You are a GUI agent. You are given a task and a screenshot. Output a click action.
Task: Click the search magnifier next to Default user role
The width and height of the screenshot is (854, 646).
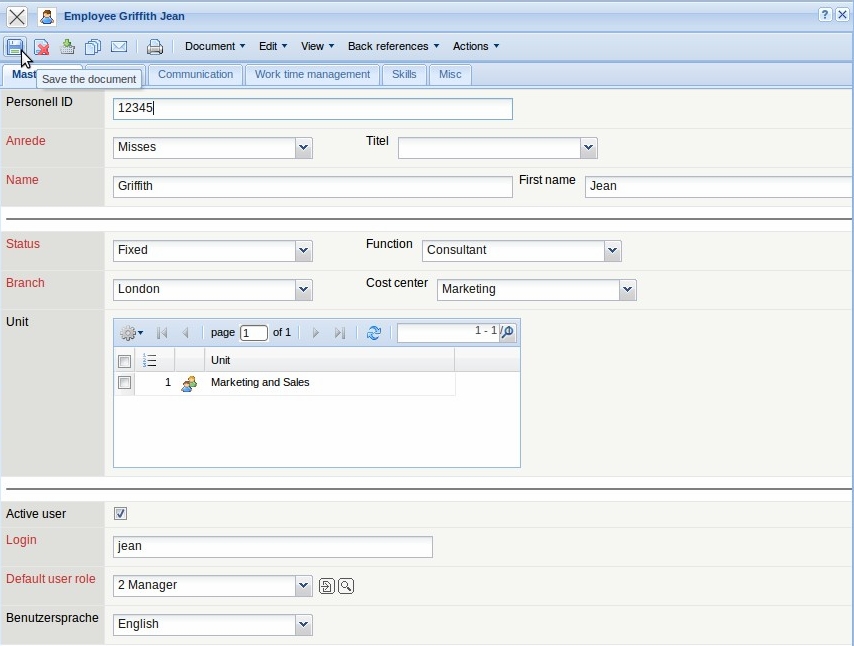[346, 586]
